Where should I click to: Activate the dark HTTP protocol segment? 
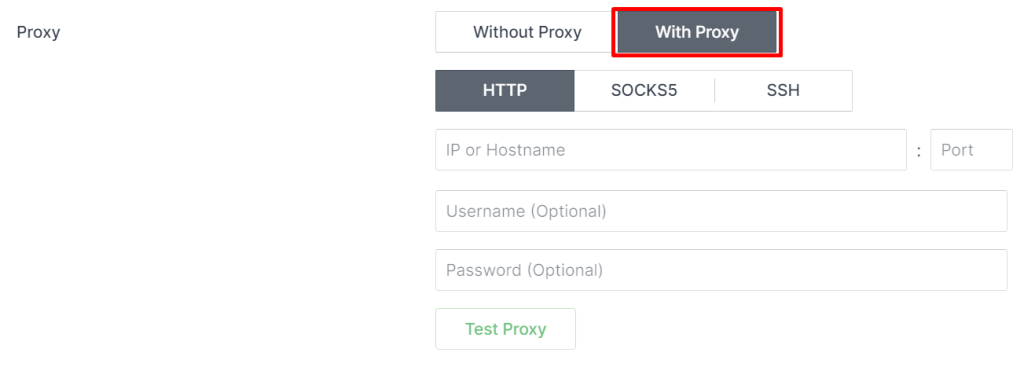coord(505,91)
